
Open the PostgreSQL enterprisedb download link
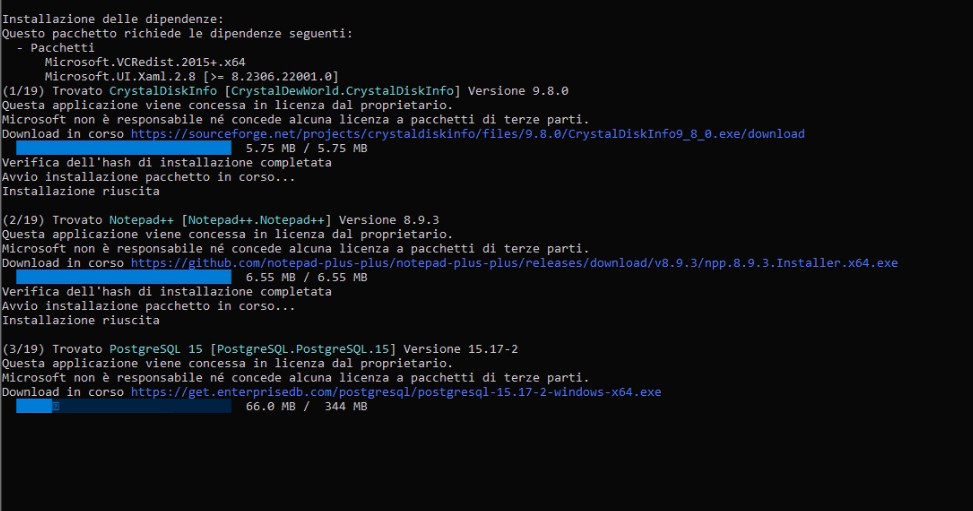click(395, 393)
